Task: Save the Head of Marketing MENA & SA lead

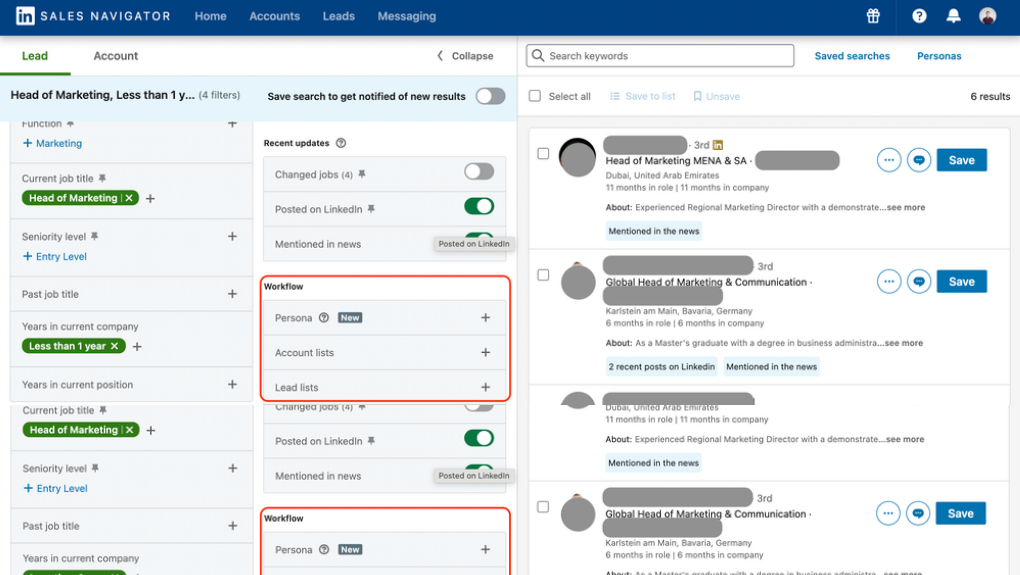Action: tap(961, 160)
